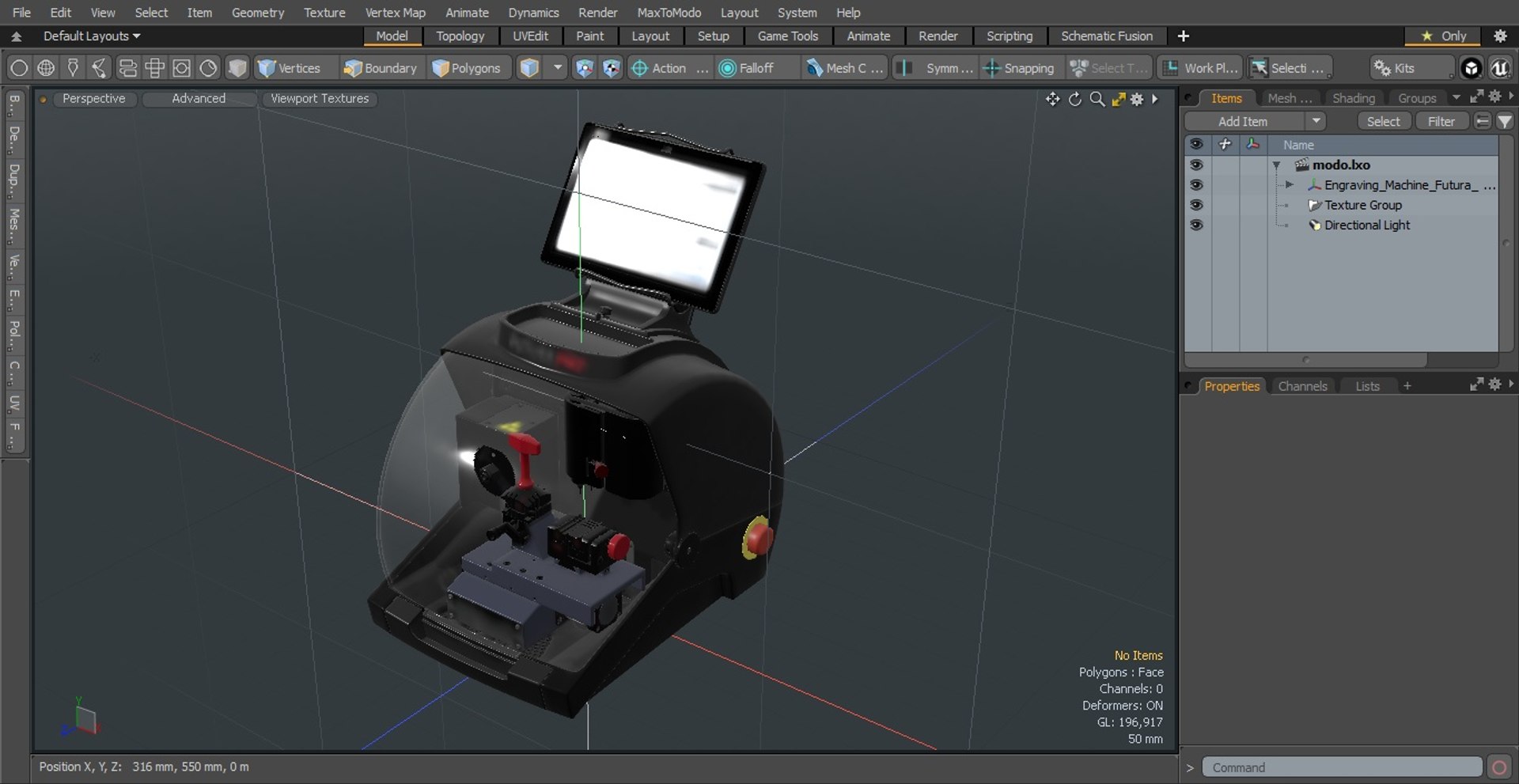Open the Add Item dropdown arrow
The height and width of the screenshot is (784, 1519).
click(x=1316, y=121)
